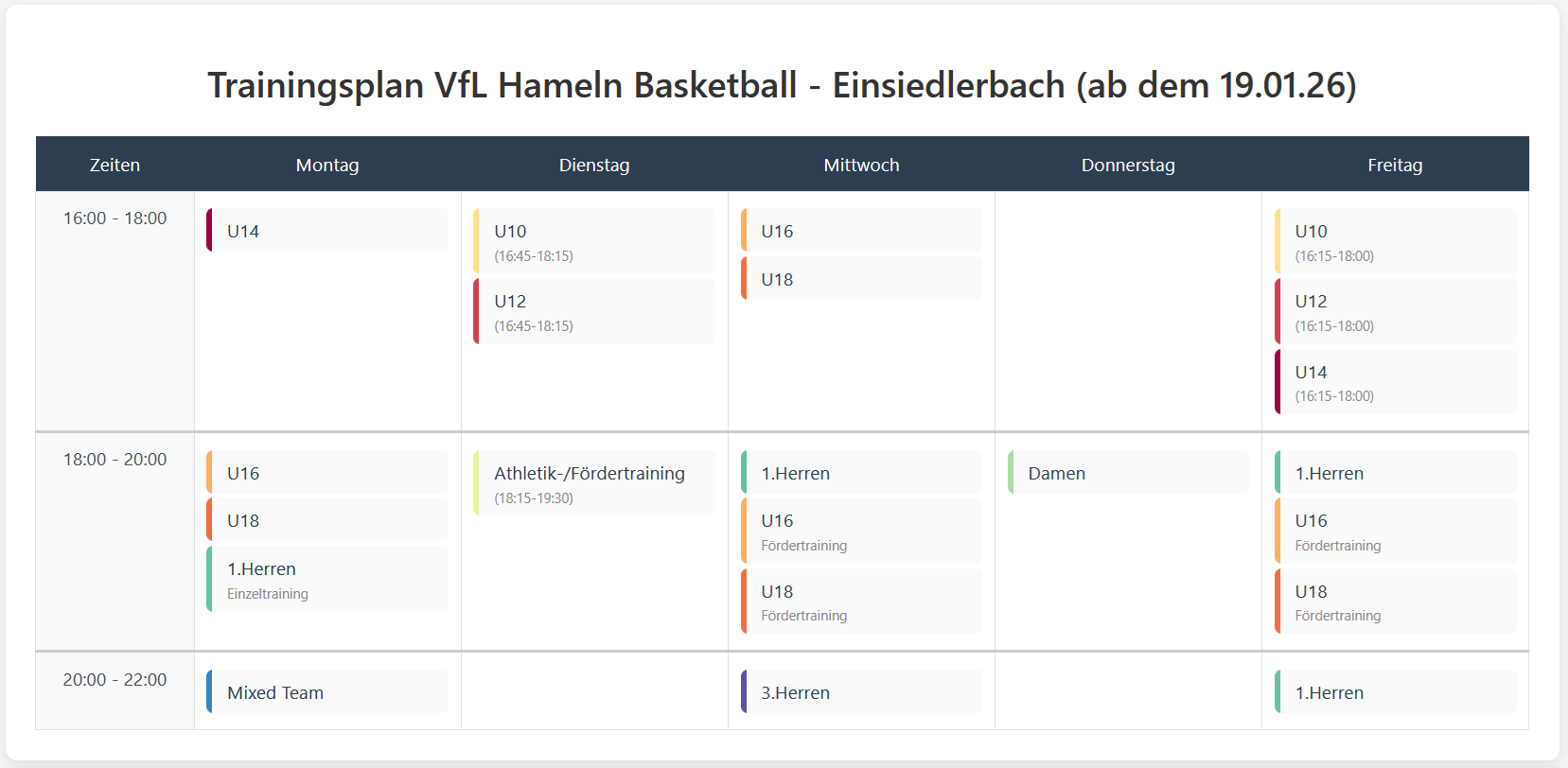Click the Mittwoch column header
The width and height of the screenshot is (1568, 768).
pos(861,165)
